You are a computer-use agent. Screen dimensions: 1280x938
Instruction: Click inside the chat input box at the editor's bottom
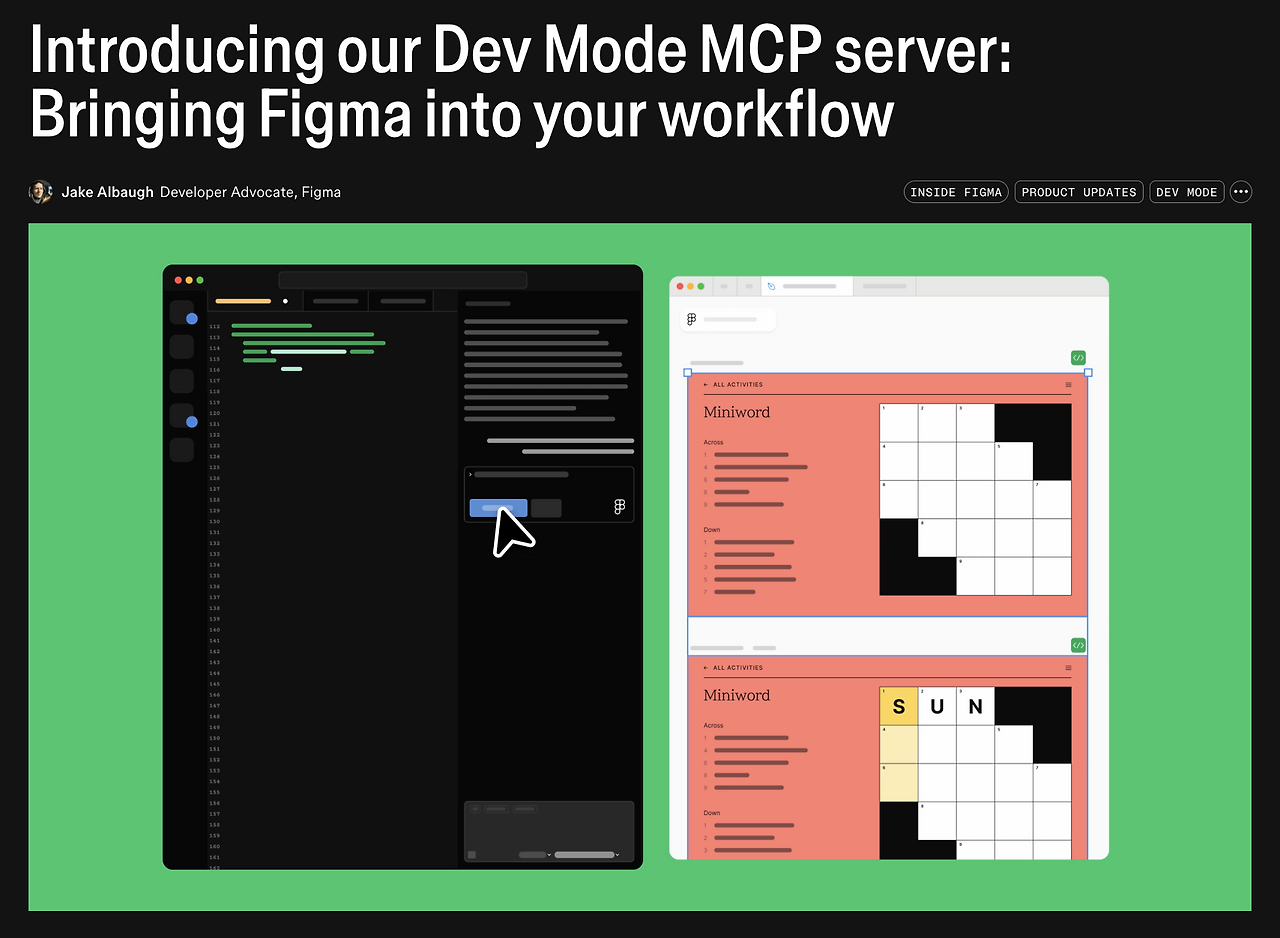(x=549, y=831)
